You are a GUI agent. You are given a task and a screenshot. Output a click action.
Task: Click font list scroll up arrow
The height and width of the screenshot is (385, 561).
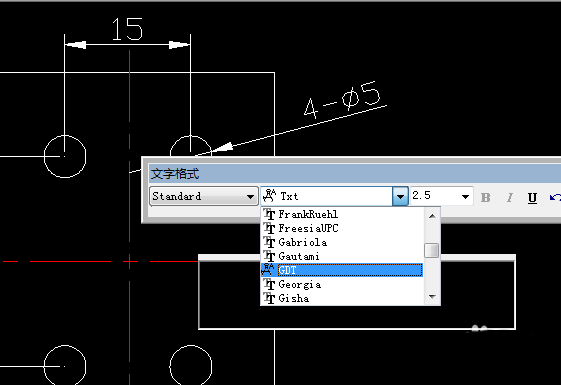click(432, 216)
